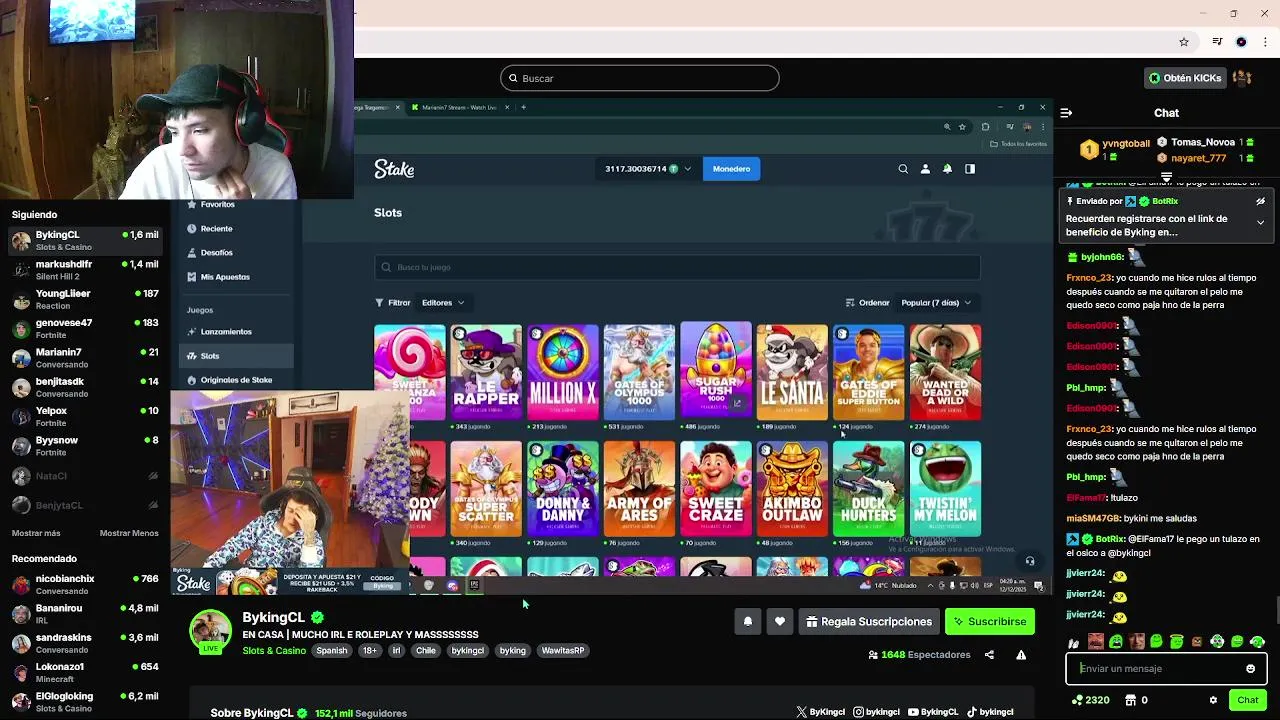This screenshot has height=720, width=1280.
Task: Open a new tab in inner browser
Action: click(x=523, y=107)
